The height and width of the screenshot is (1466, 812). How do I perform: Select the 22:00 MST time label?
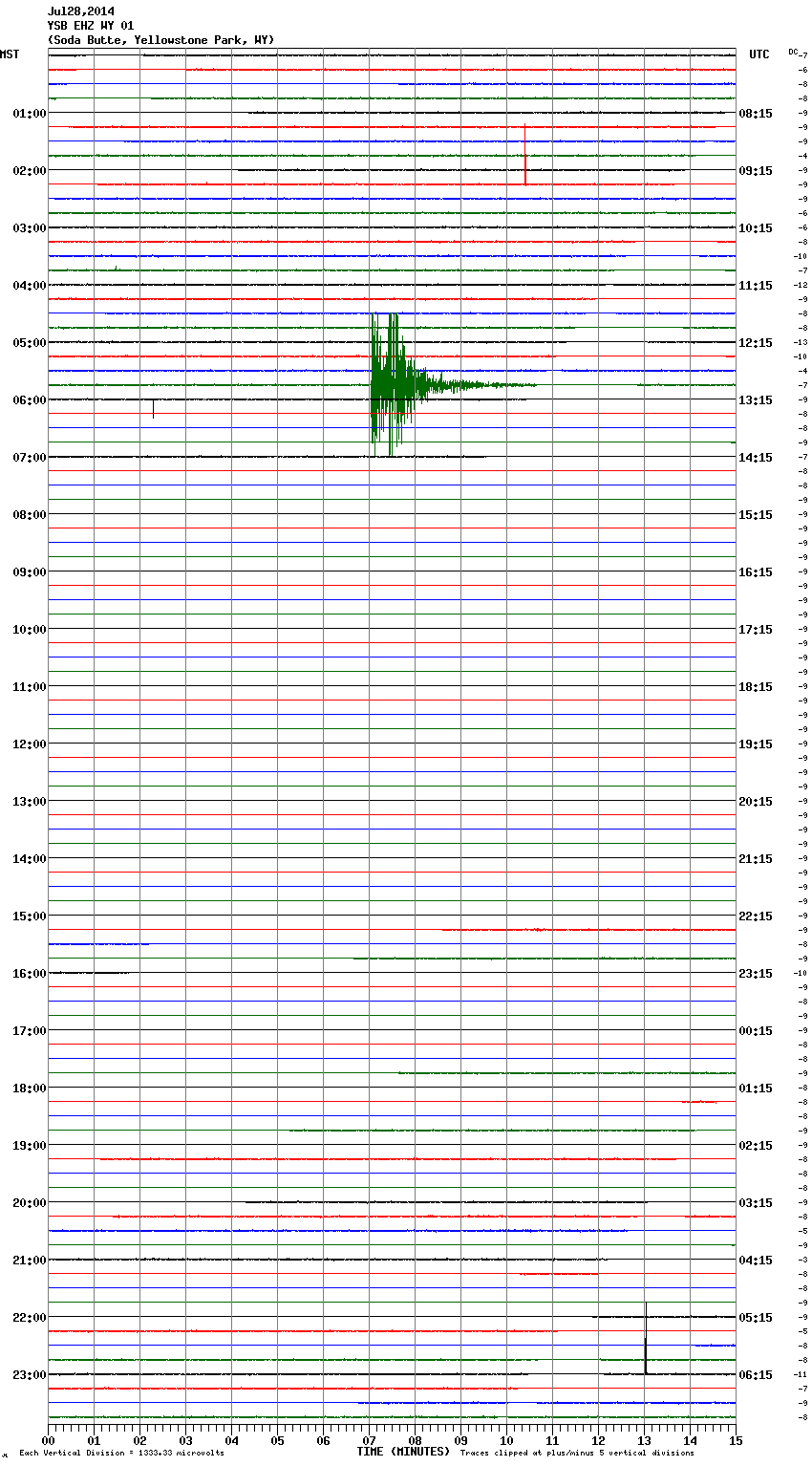click(30, 1318)
